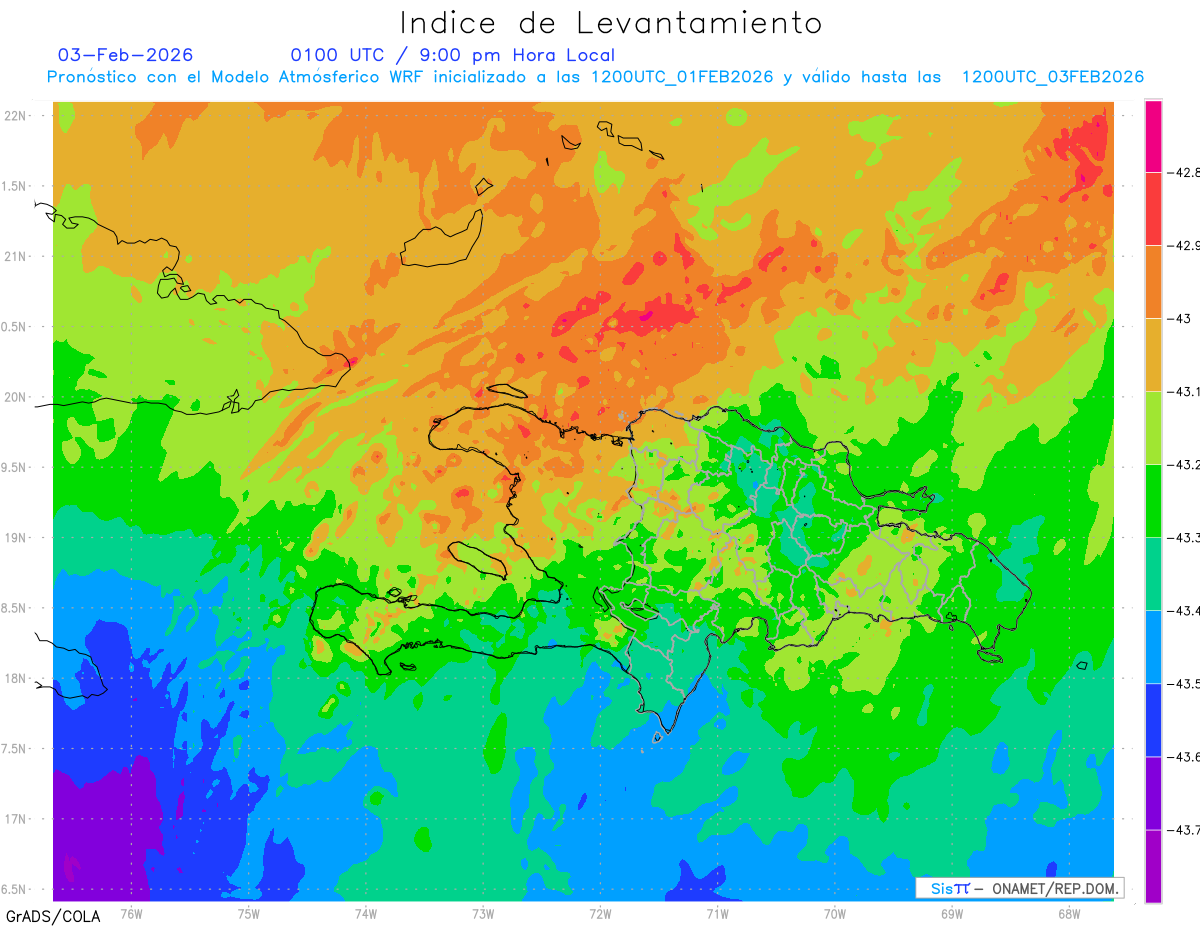Click the longitude label "73W"

tap(483, 912)
